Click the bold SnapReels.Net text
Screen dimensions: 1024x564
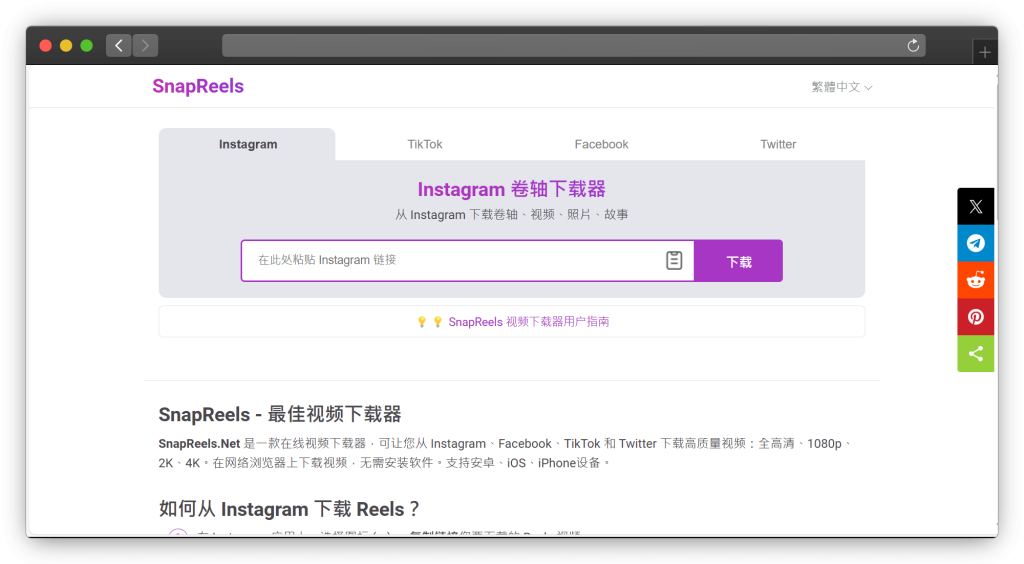[199, 444]
